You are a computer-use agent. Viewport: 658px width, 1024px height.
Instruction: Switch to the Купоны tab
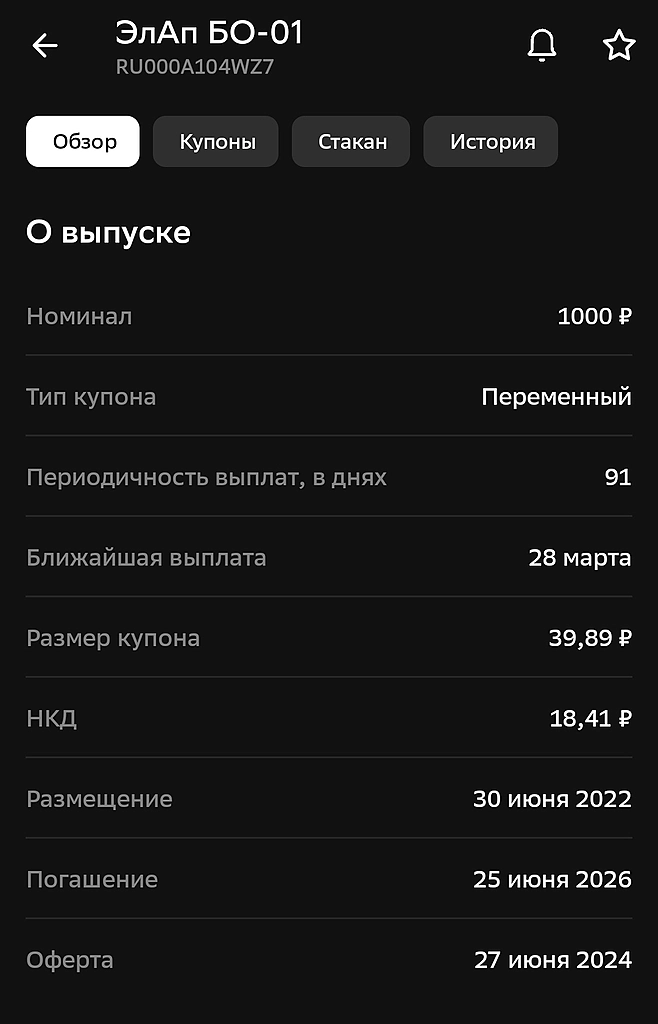coord(217,142)
